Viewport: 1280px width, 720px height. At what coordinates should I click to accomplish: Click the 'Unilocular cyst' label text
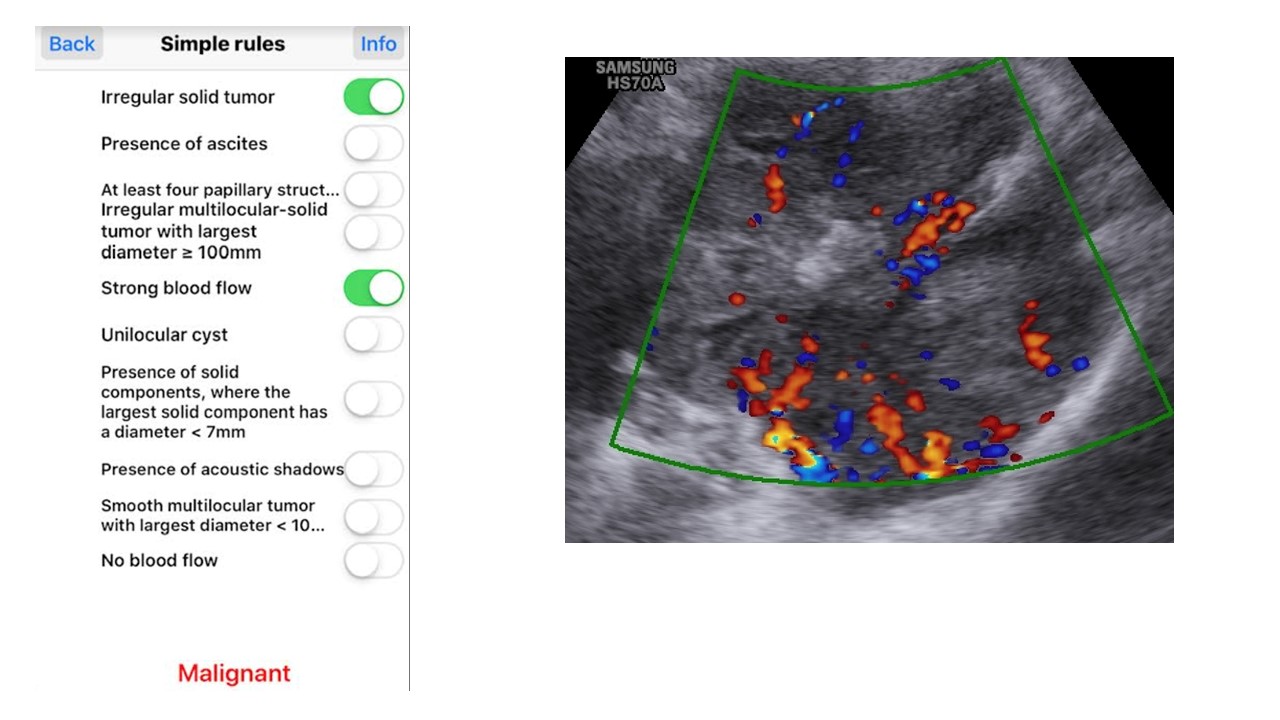[x=164, y=335]
